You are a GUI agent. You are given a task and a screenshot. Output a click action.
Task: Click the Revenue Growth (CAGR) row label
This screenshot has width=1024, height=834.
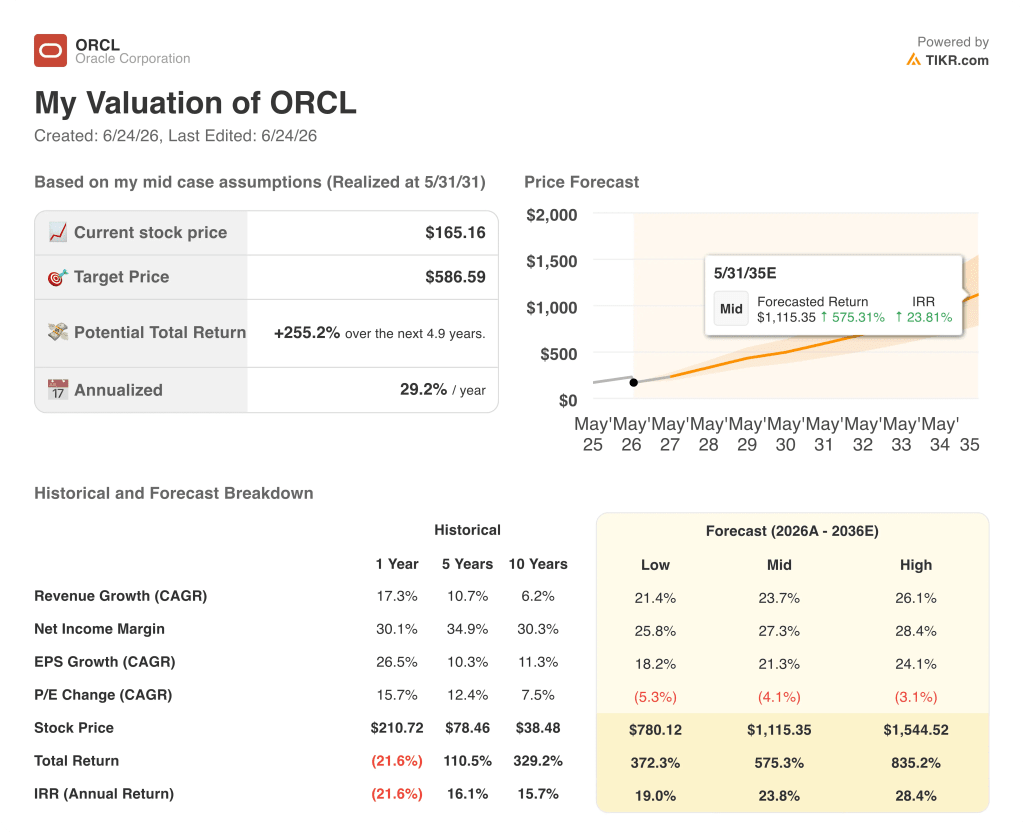point(121,596)
